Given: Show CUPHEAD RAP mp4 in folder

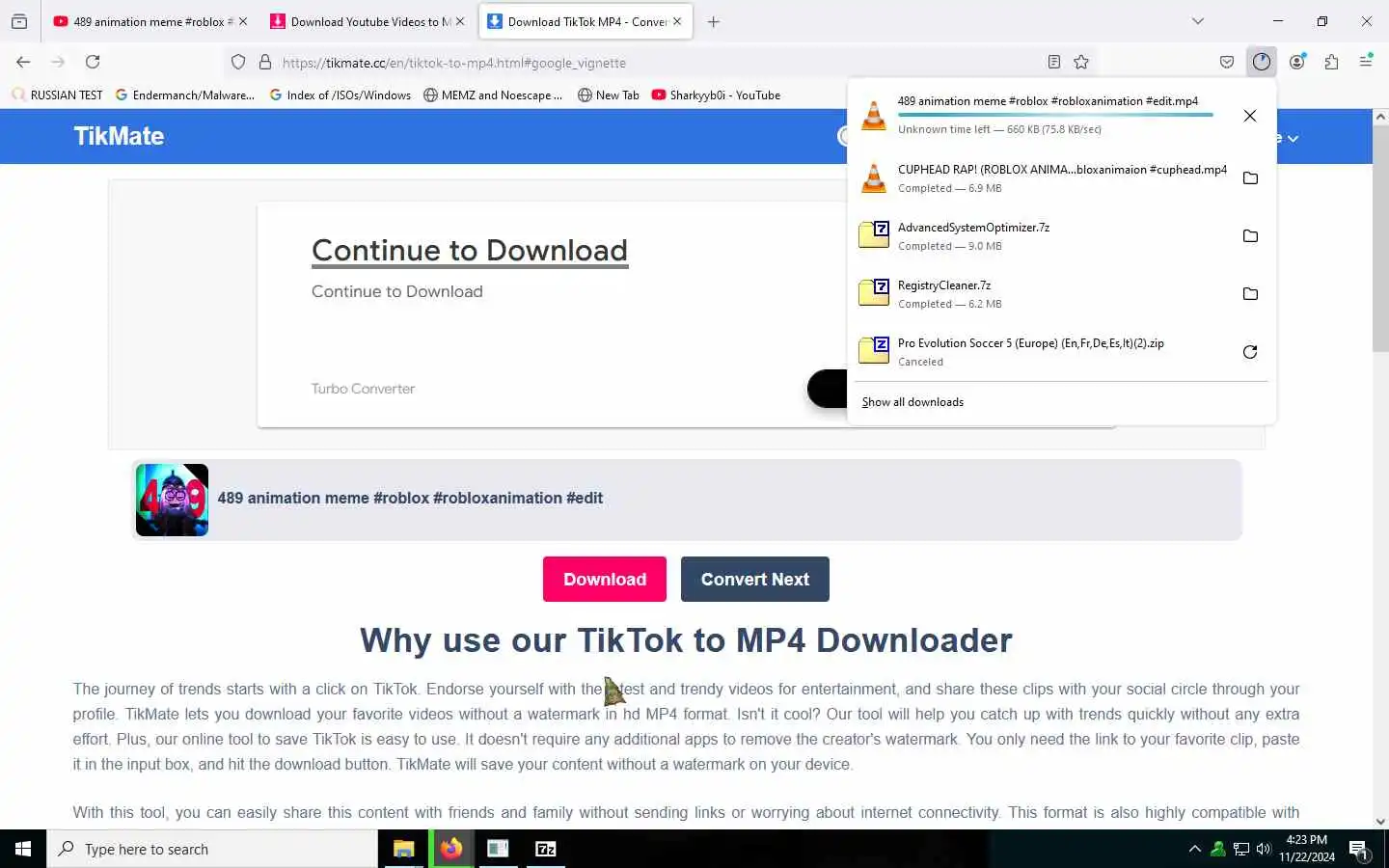Looking at the screenshot, I should [x=1250, y=178].
